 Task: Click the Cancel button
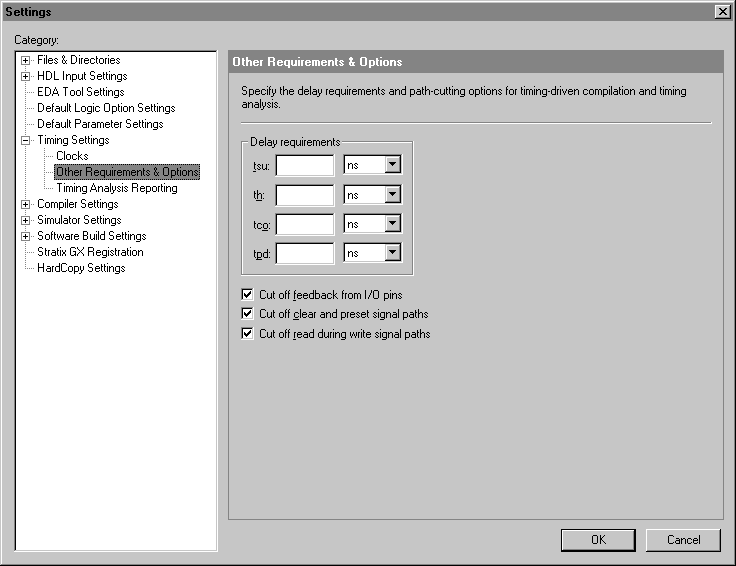tap(683, 540)
